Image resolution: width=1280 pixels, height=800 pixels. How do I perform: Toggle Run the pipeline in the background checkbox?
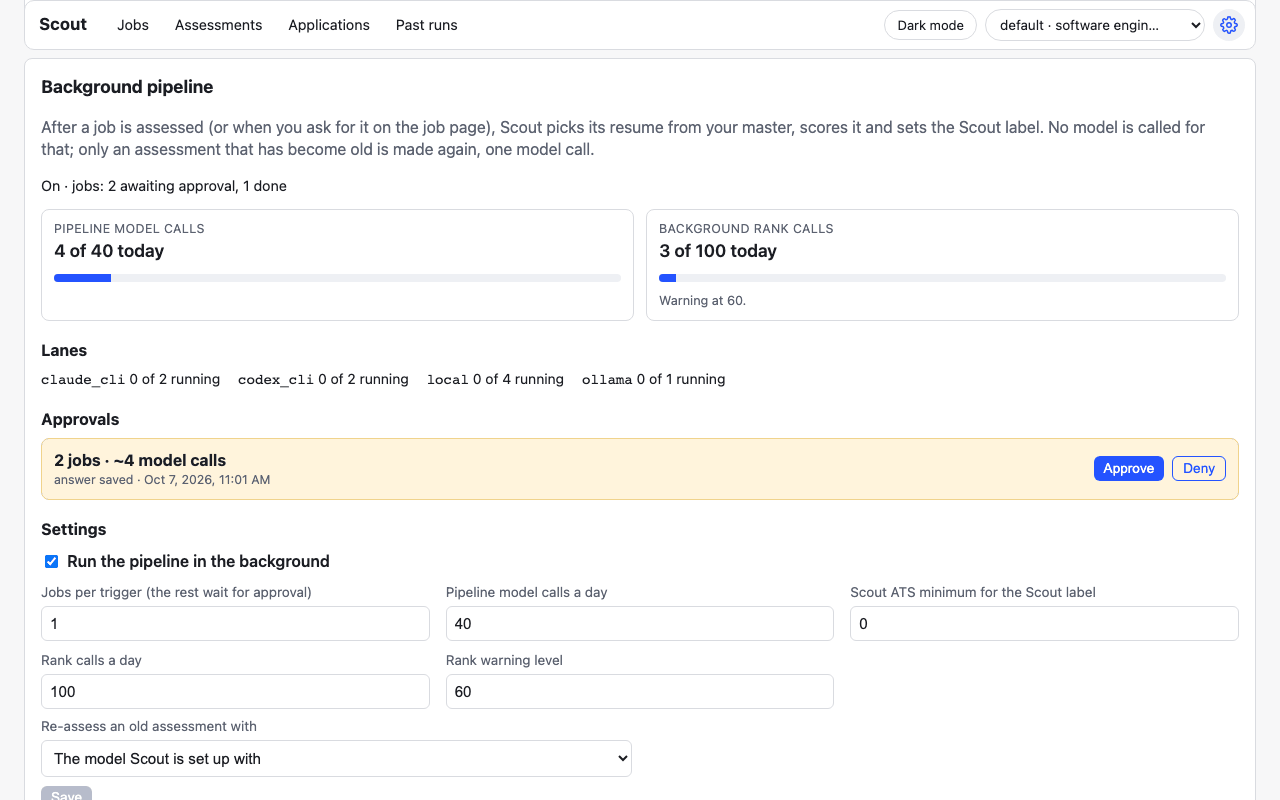point(51,562)
